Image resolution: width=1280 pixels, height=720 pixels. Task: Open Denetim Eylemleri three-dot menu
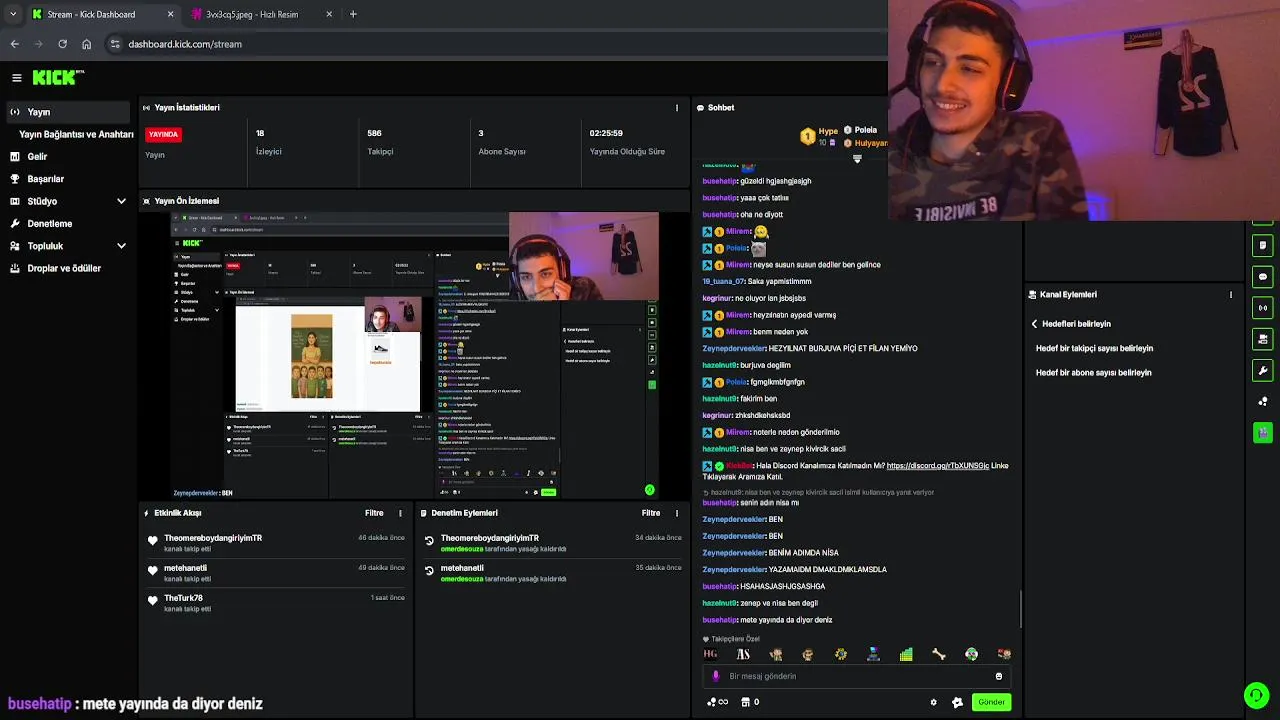pyautogui.click(x=677, y=513)
